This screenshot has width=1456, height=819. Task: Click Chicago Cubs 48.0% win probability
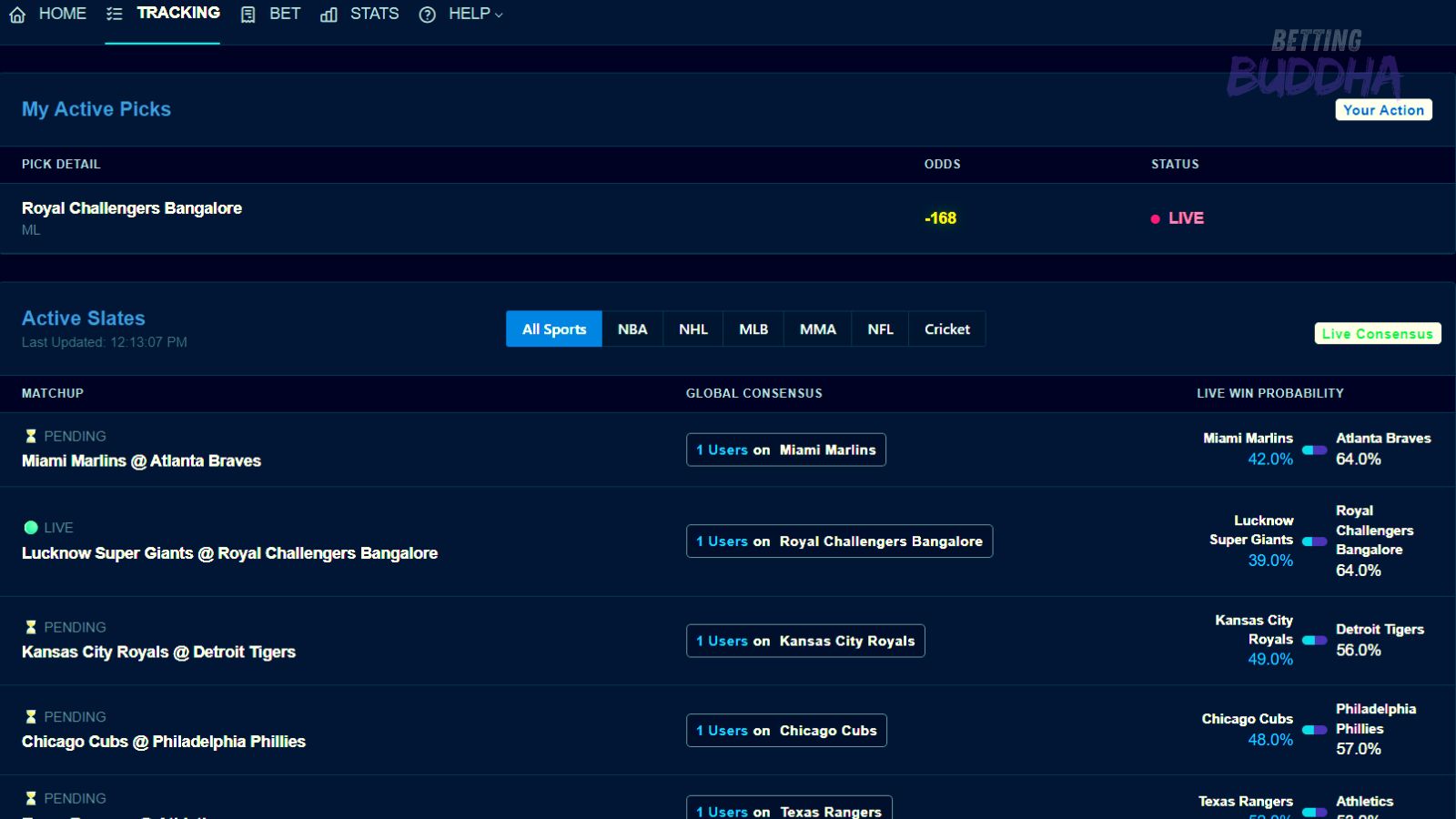click(1270, 740)
